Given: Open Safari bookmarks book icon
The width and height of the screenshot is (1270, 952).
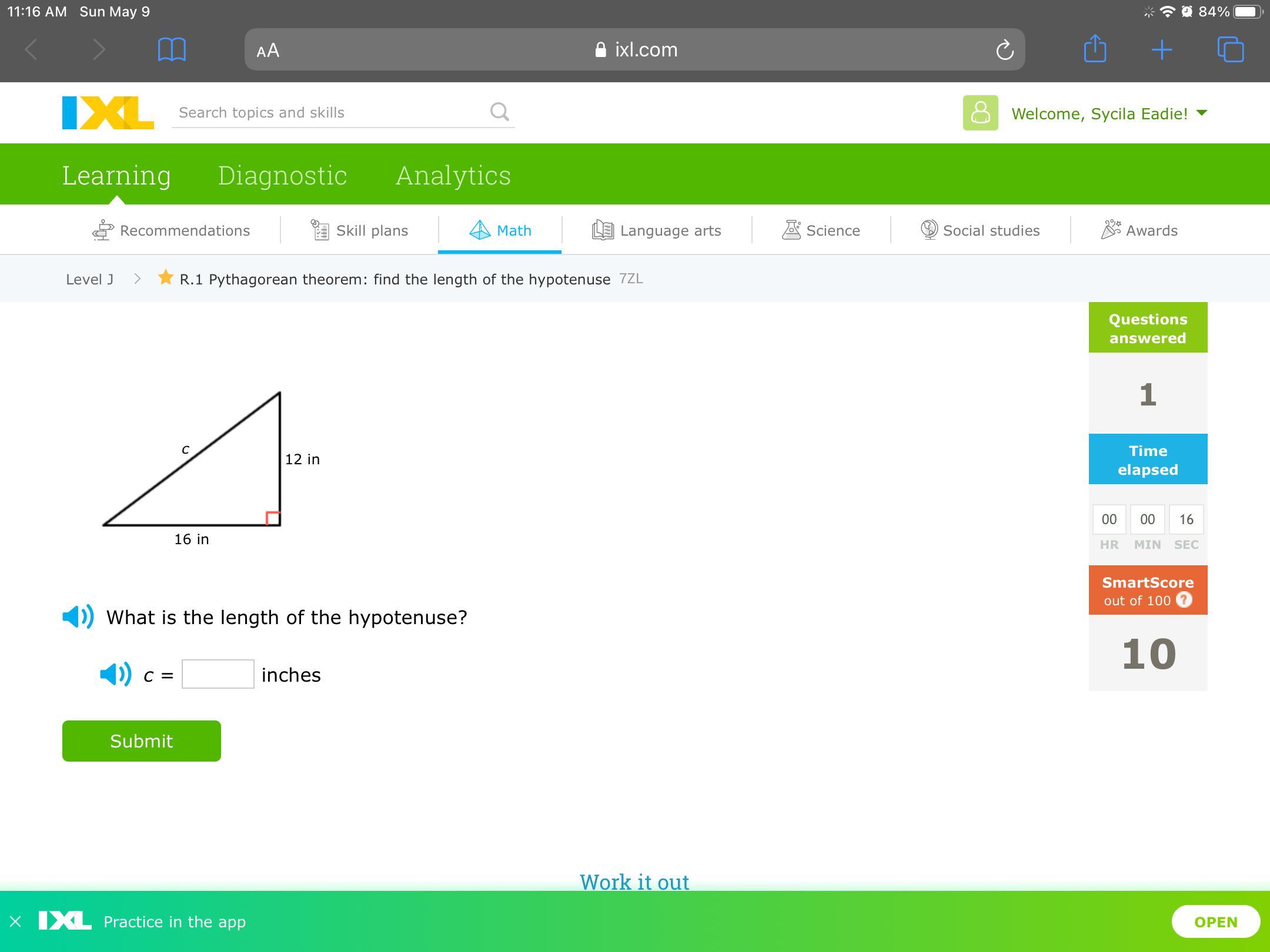Looking at the screenshot, I should pos(172,49).
